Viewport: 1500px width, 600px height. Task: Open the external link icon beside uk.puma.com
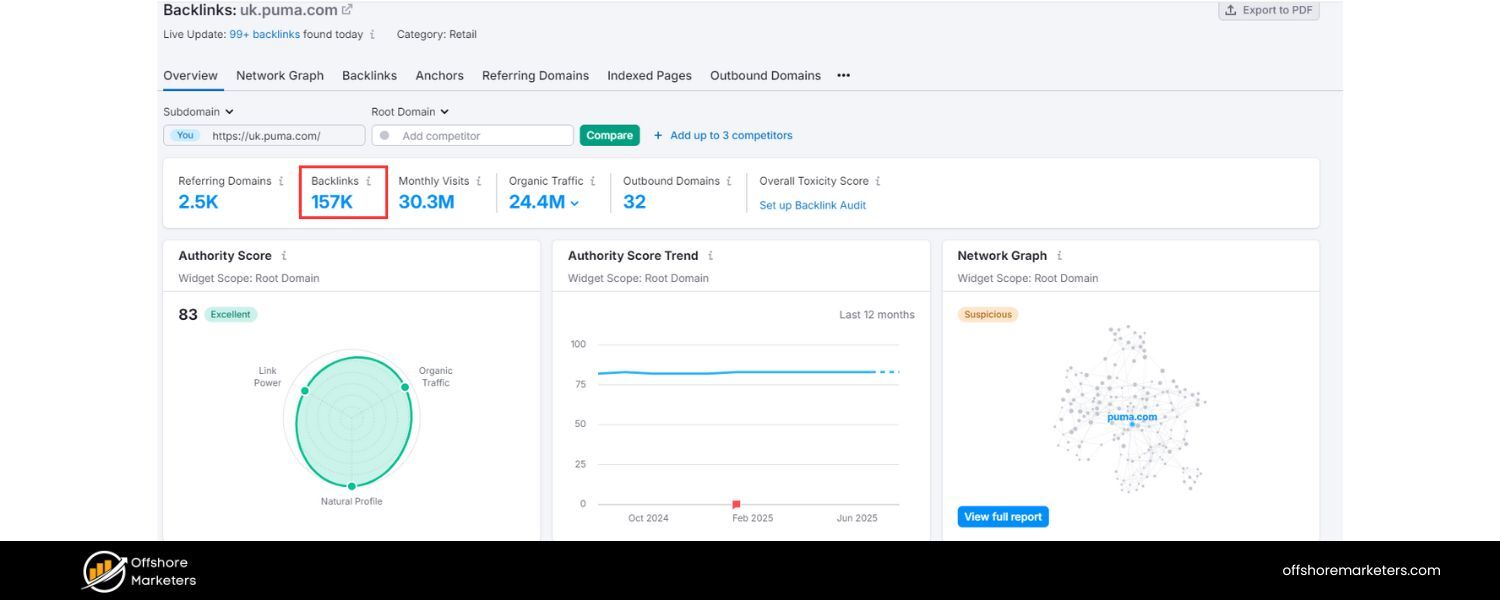click(345, 9)
